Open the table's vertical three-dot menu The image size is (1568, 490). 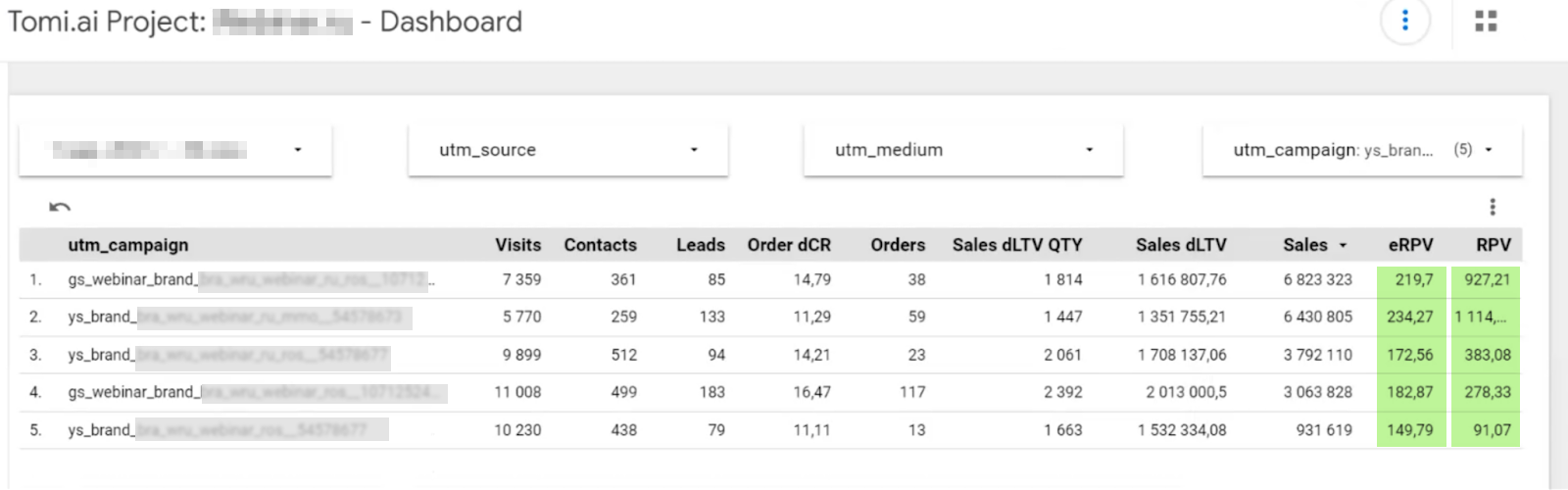1492,207
